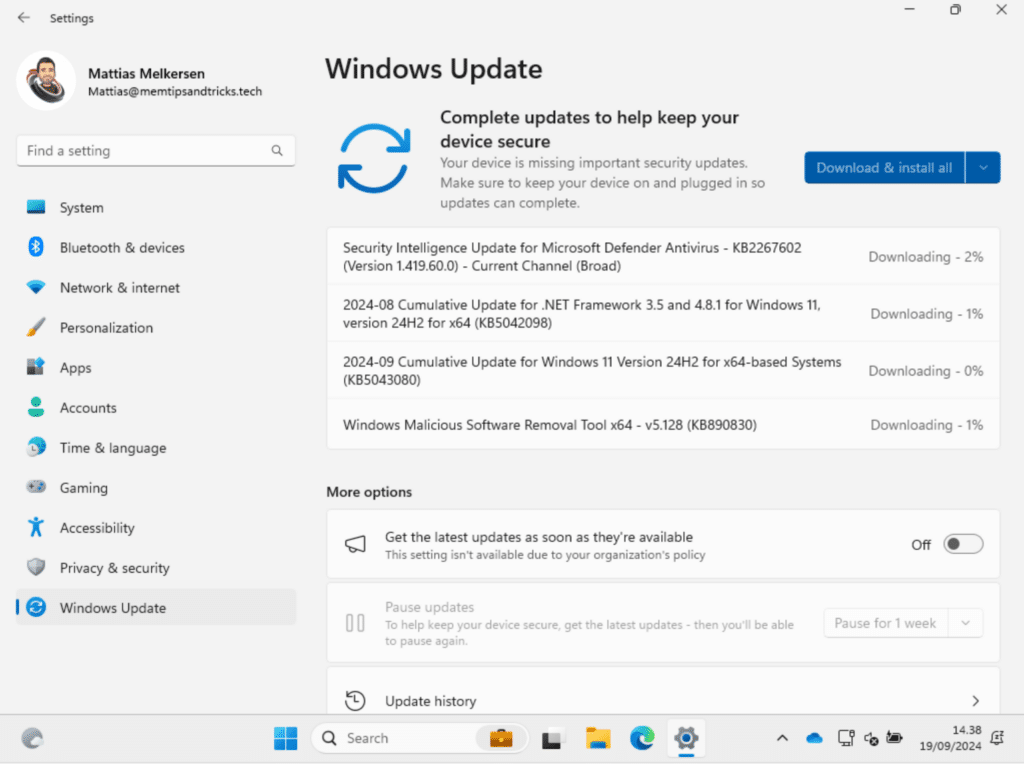Open Gaming settings page
This screenshot has height=764, width=1024.
click(156, 488)
